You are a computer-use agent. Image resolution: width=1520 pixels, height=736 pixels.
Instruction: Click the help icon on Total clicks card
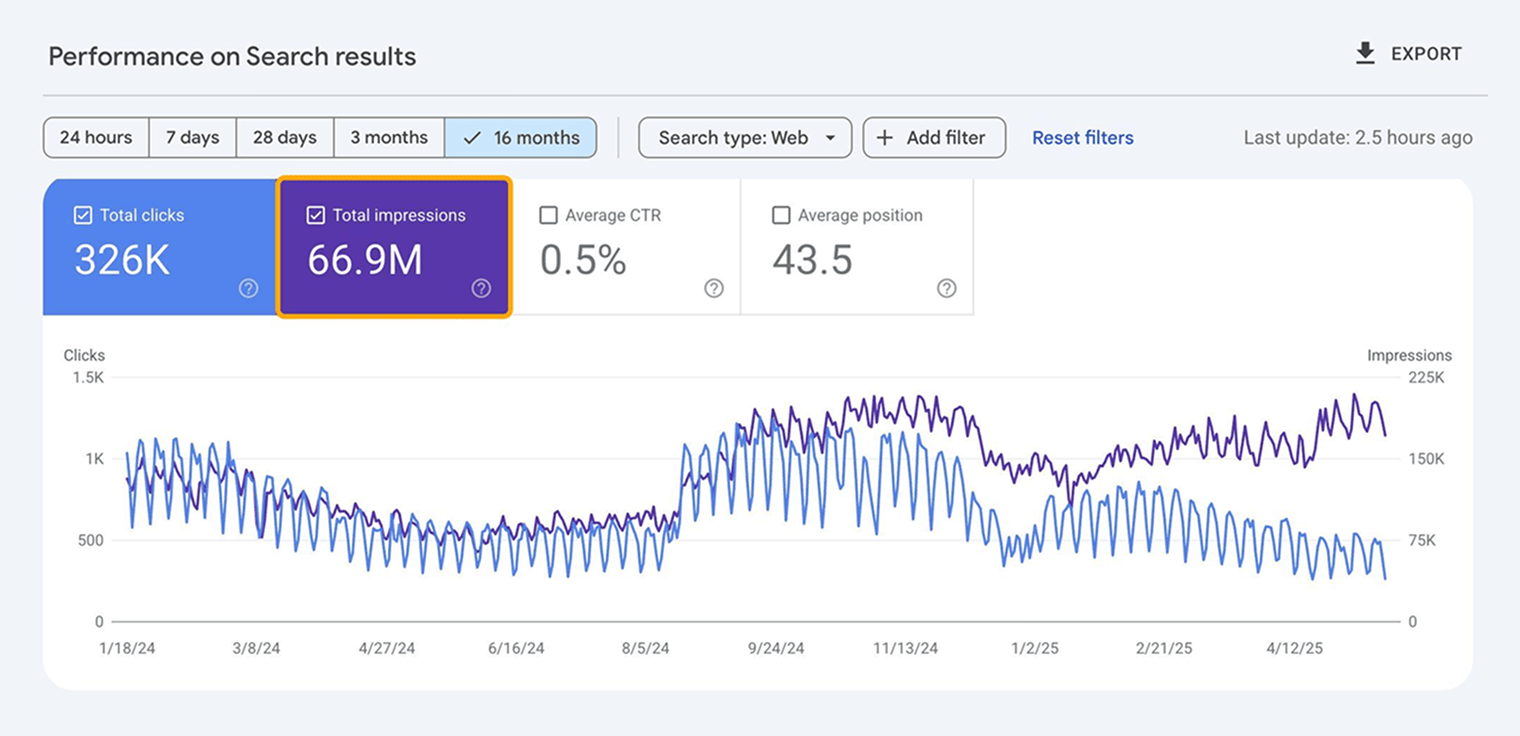(247, 288)
